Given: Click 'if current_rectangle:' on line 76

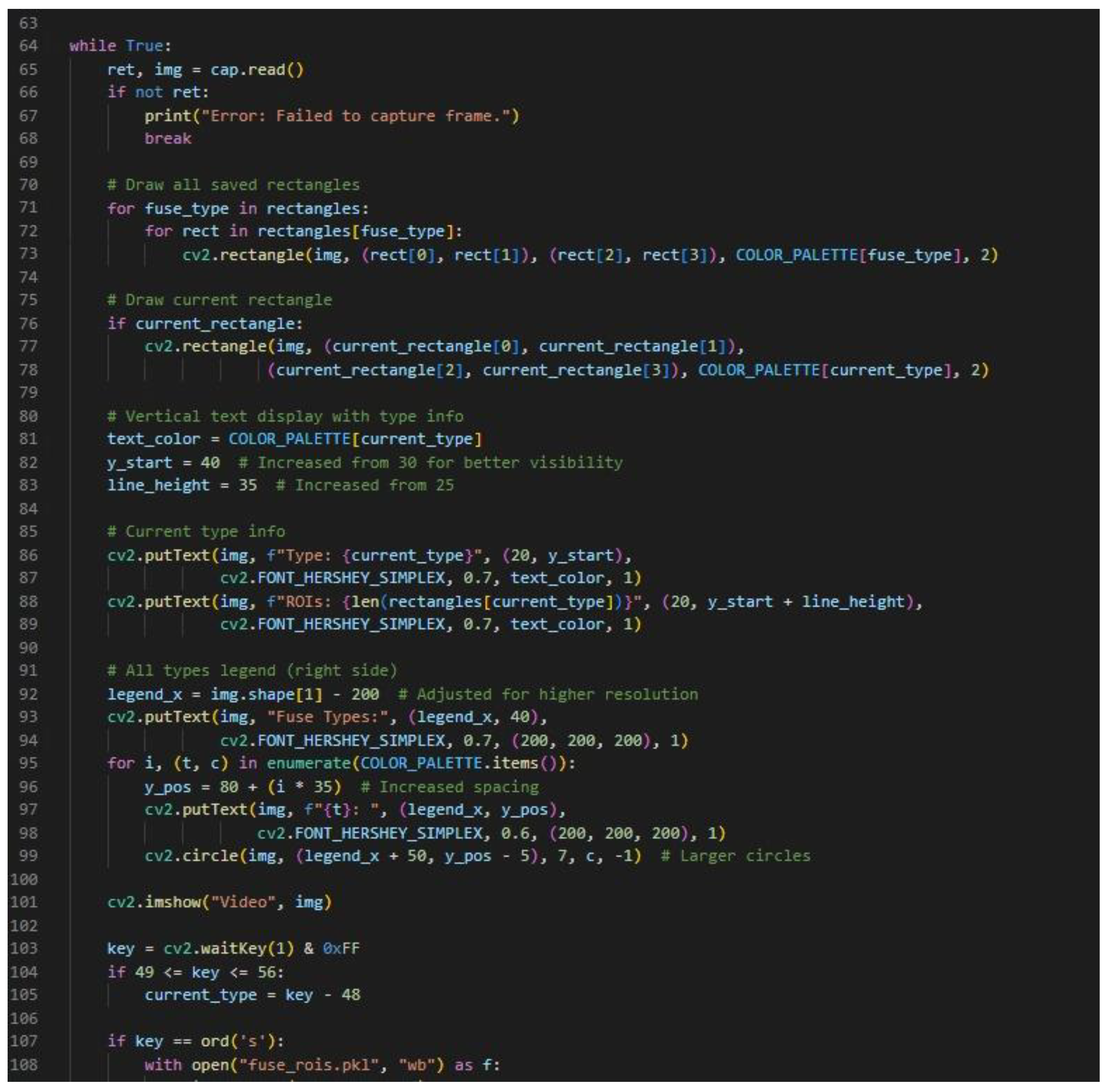Looking at the screenshot, I should tap(205, 324).
